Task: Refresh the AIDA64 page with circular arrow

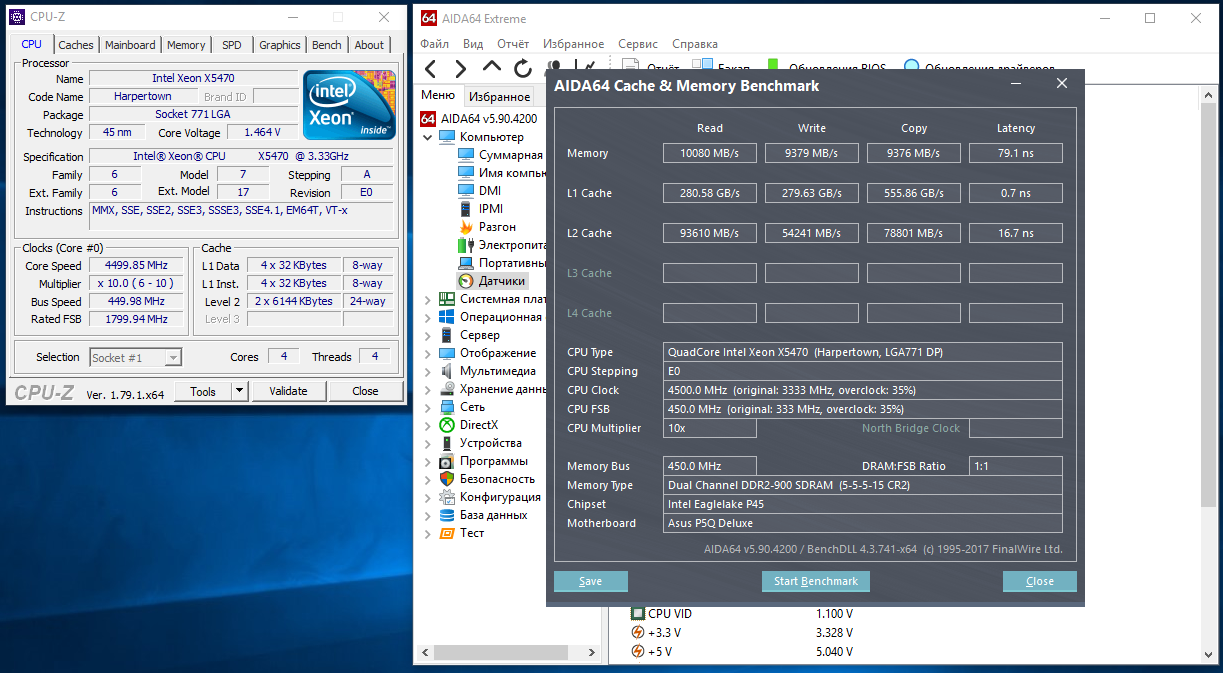Action: click(523, 69)
